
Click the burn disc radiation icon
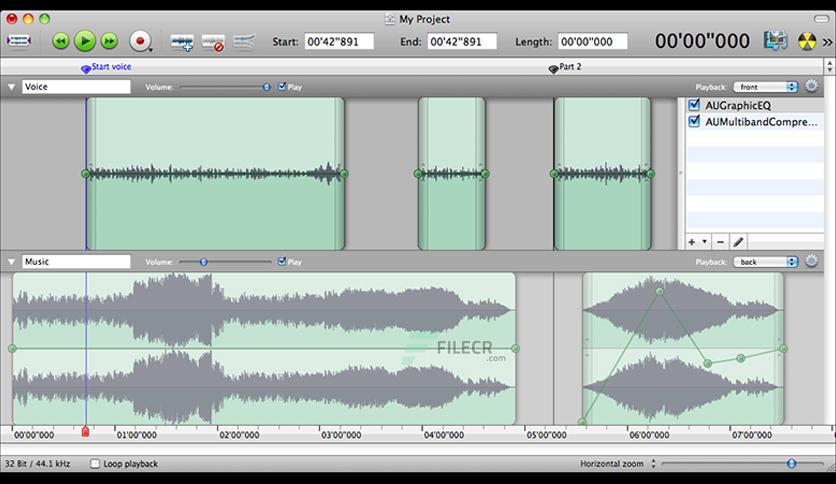click(806, 41)
